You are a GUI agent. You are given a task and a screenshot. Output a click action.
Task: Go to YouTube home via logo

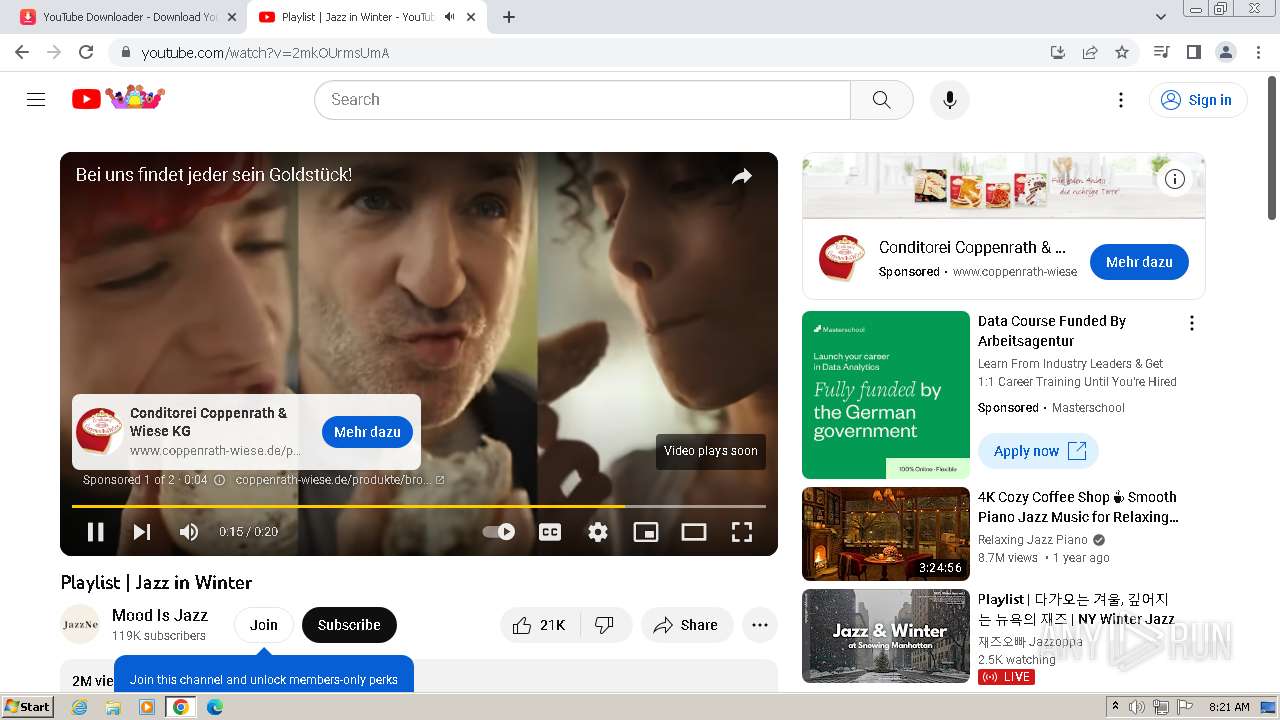(x=118, y=98)
